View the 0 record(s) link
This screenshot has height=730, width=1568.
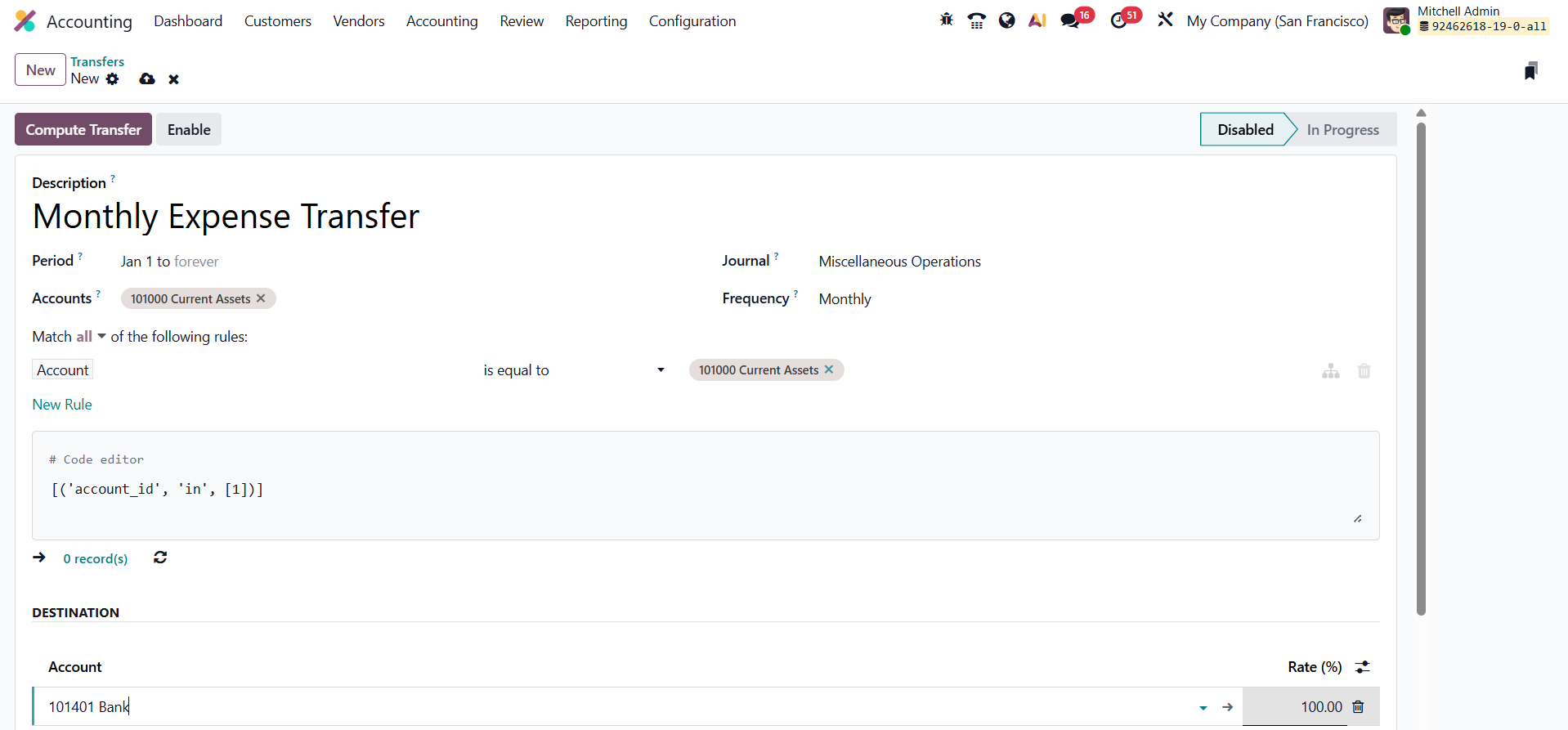tap(96, 558)
